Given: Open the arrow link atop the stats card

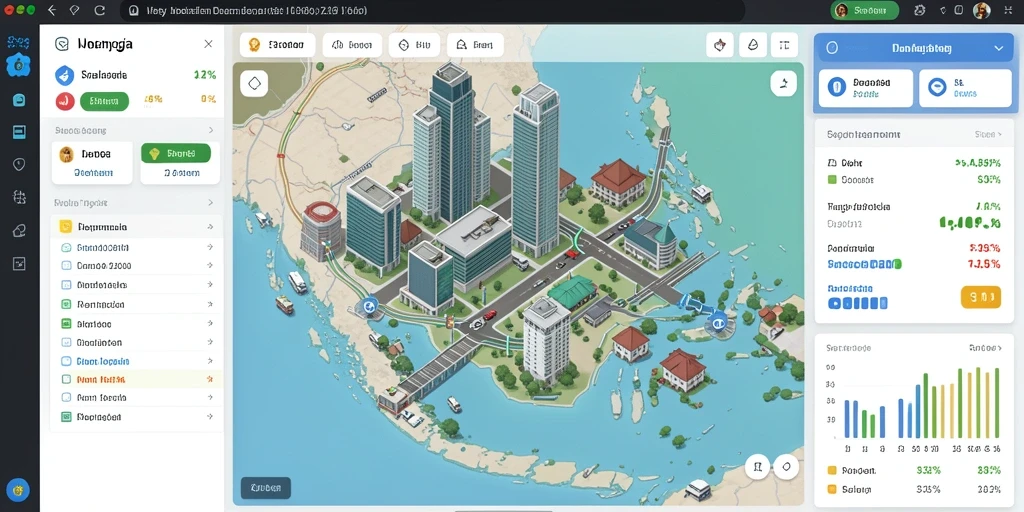Looking at the screenshot, I should click(988, 134).
